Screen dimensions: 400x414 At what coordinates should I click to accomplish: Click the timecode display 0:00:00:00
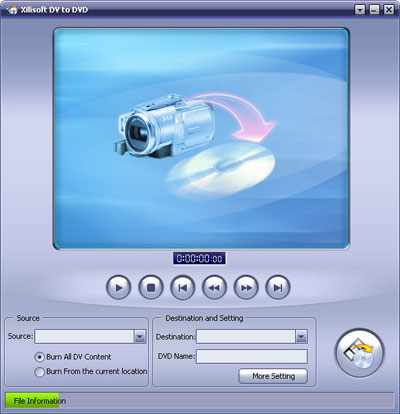[x=199, y=258]
